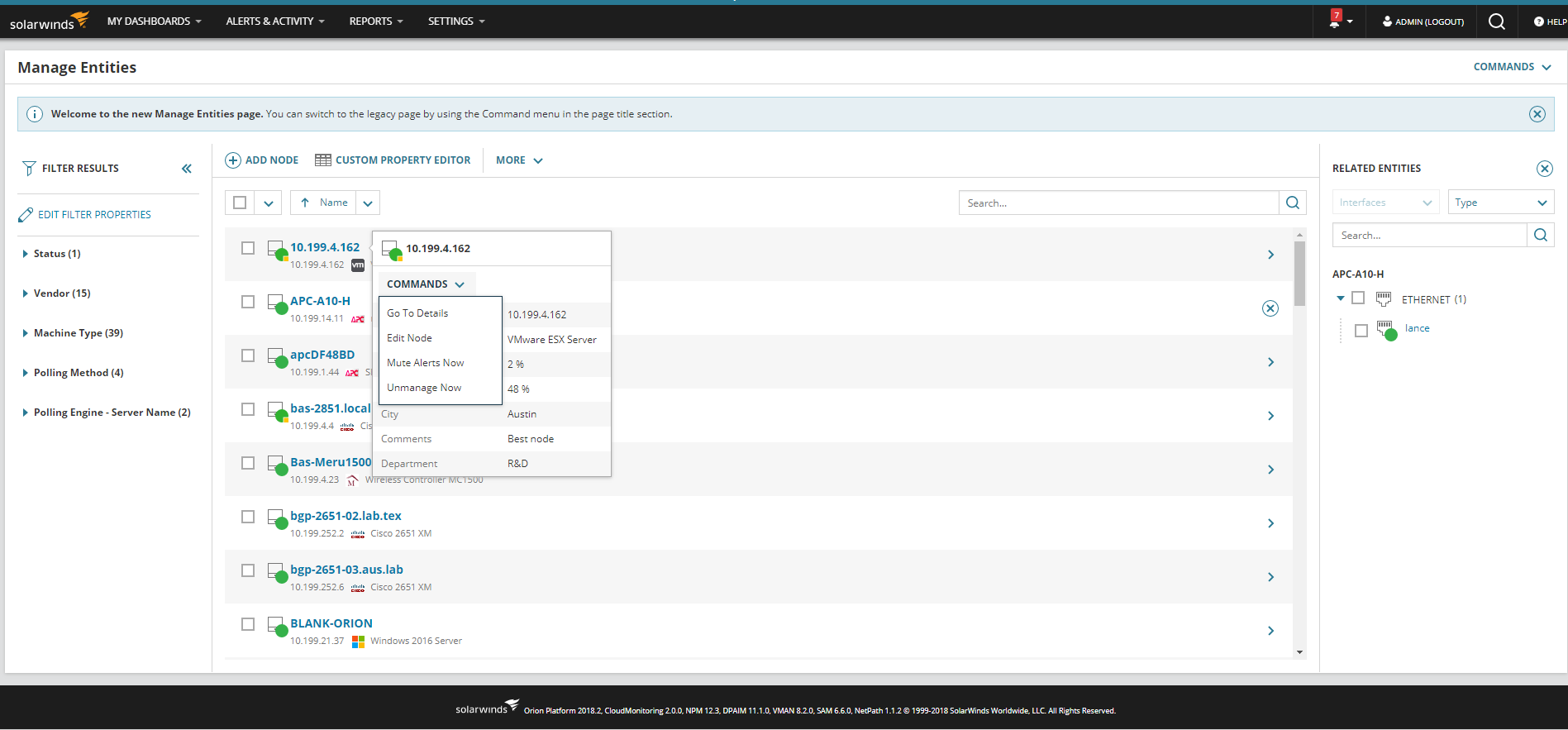Viewport: 1568px width, 730px height.
Task: Expand the Machine Type (39) filter
Action: click(25, 333)
